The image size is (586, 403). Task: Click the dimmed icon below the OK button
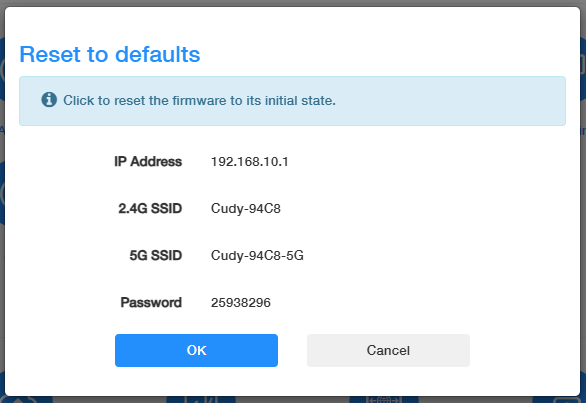(x=202, y=400)
